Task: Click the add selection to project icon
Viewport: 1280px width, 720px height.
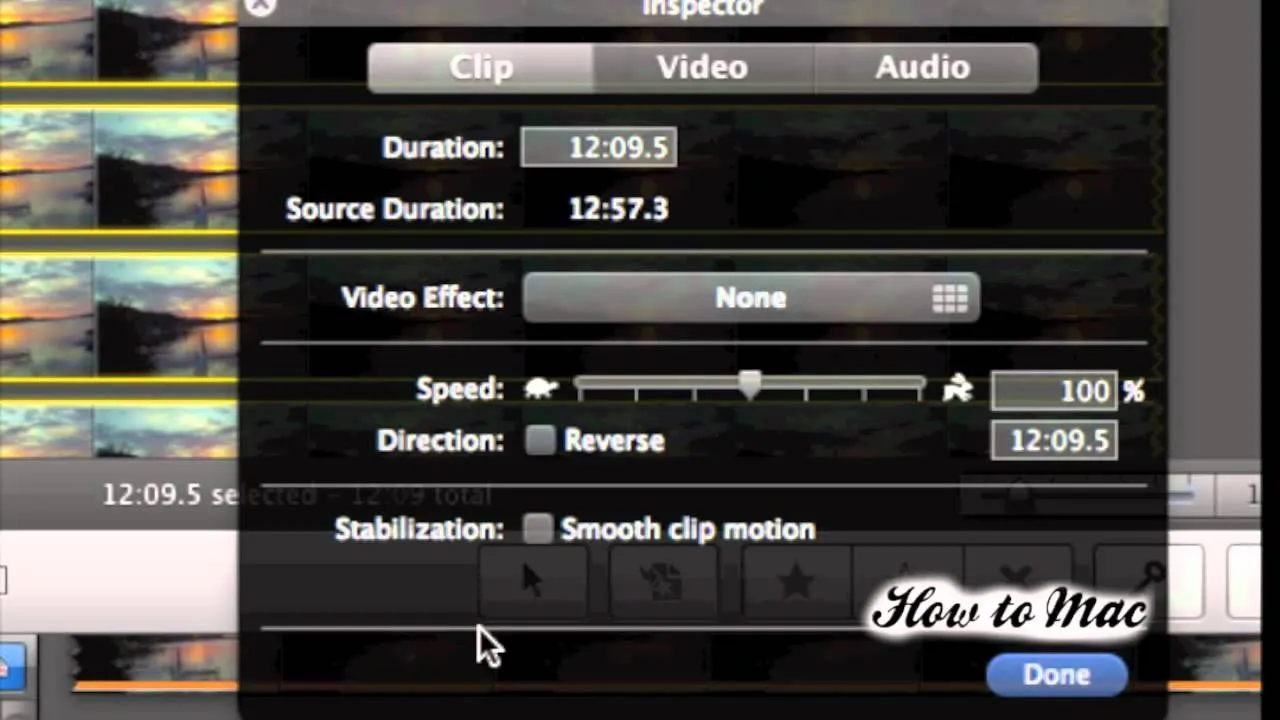Action: point(663,581)
